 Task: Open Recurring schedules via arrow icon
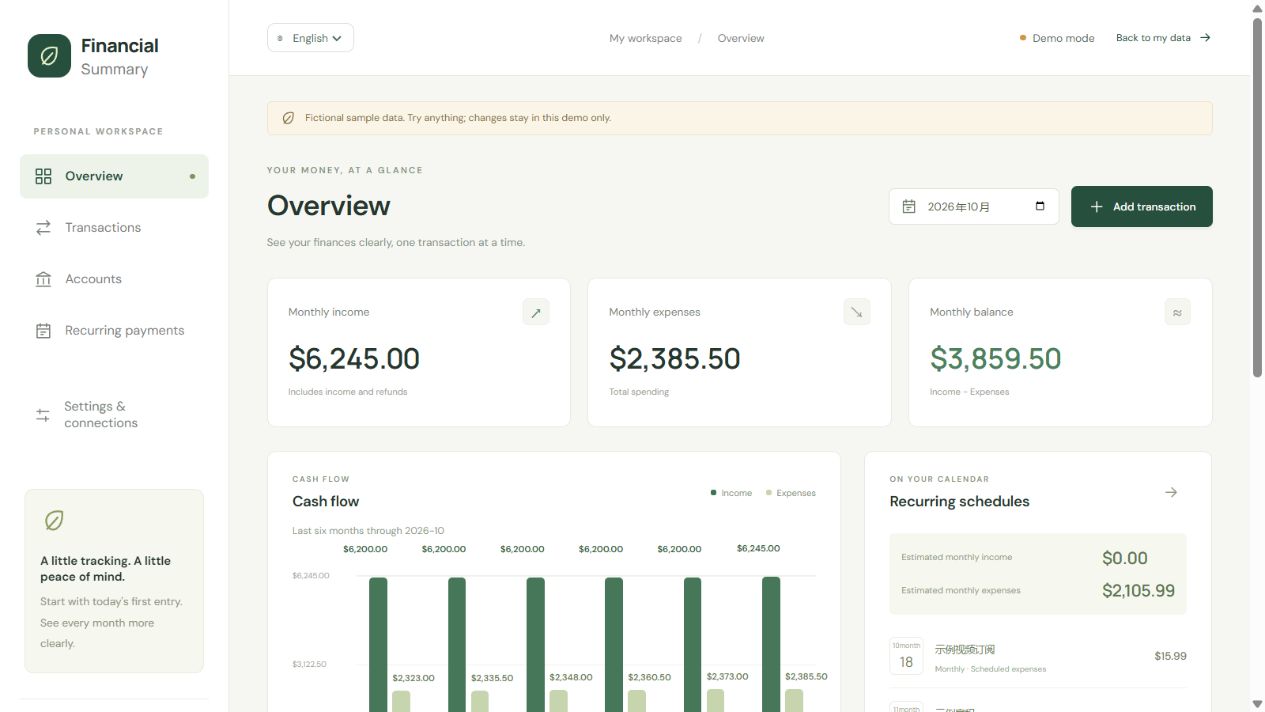(x=1171, y=492)
